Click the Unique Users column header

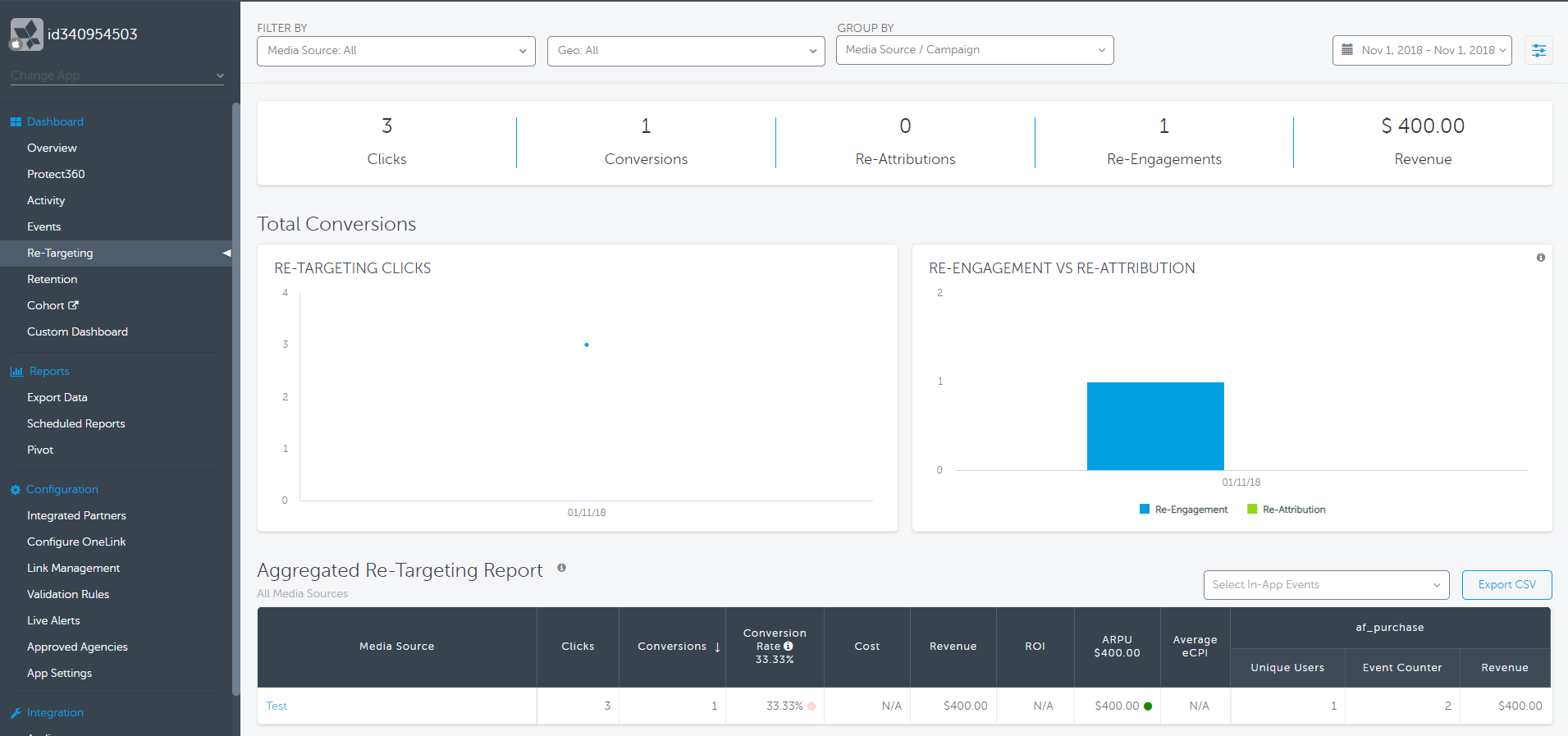(1287, 668)
